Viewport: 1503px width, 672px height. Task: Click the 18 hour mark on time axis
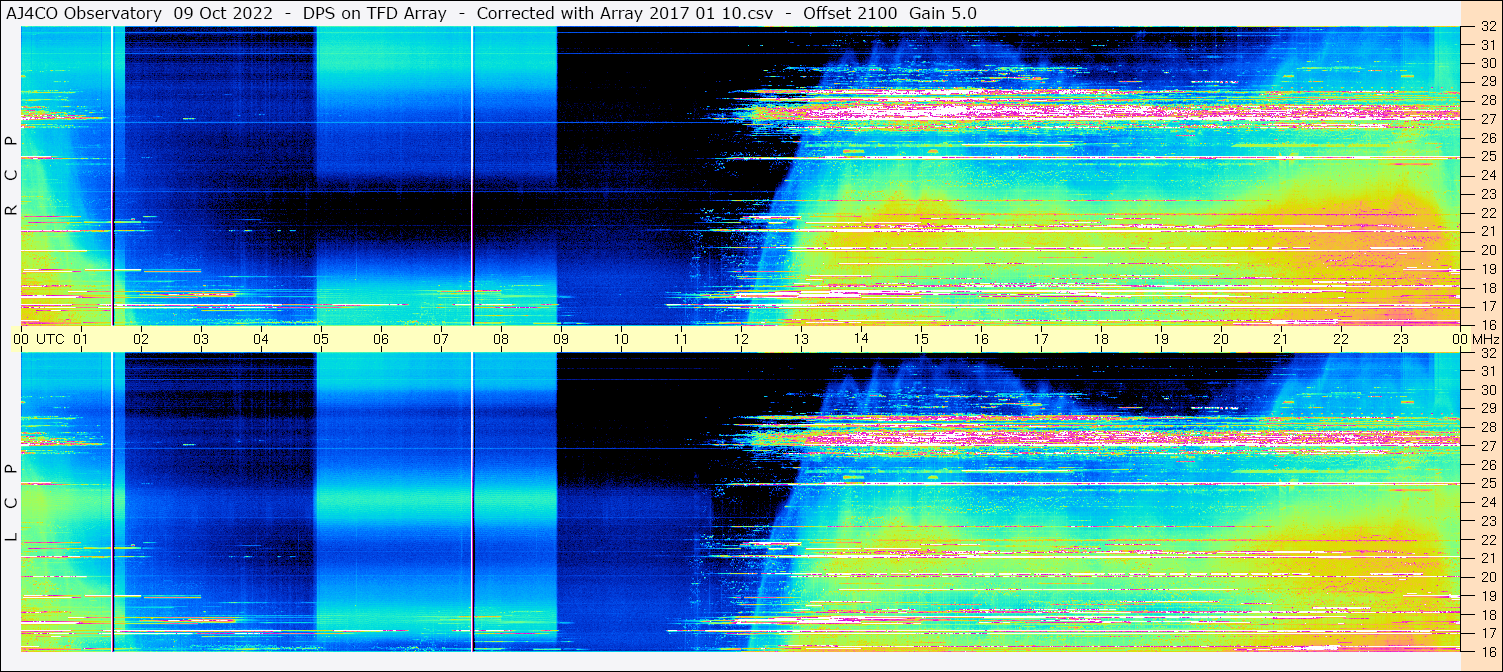point(1101,339)
